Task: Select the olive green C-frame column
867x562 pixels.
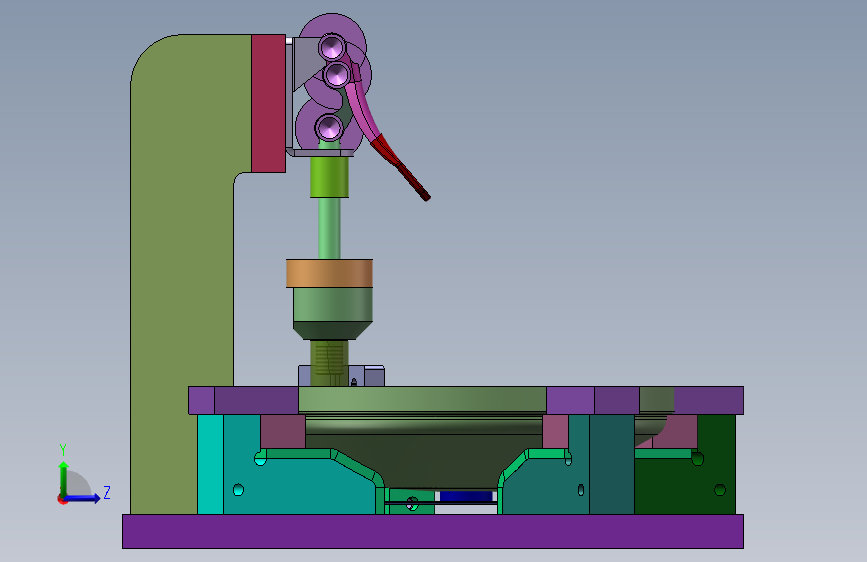Action: [x=182, y=277]
